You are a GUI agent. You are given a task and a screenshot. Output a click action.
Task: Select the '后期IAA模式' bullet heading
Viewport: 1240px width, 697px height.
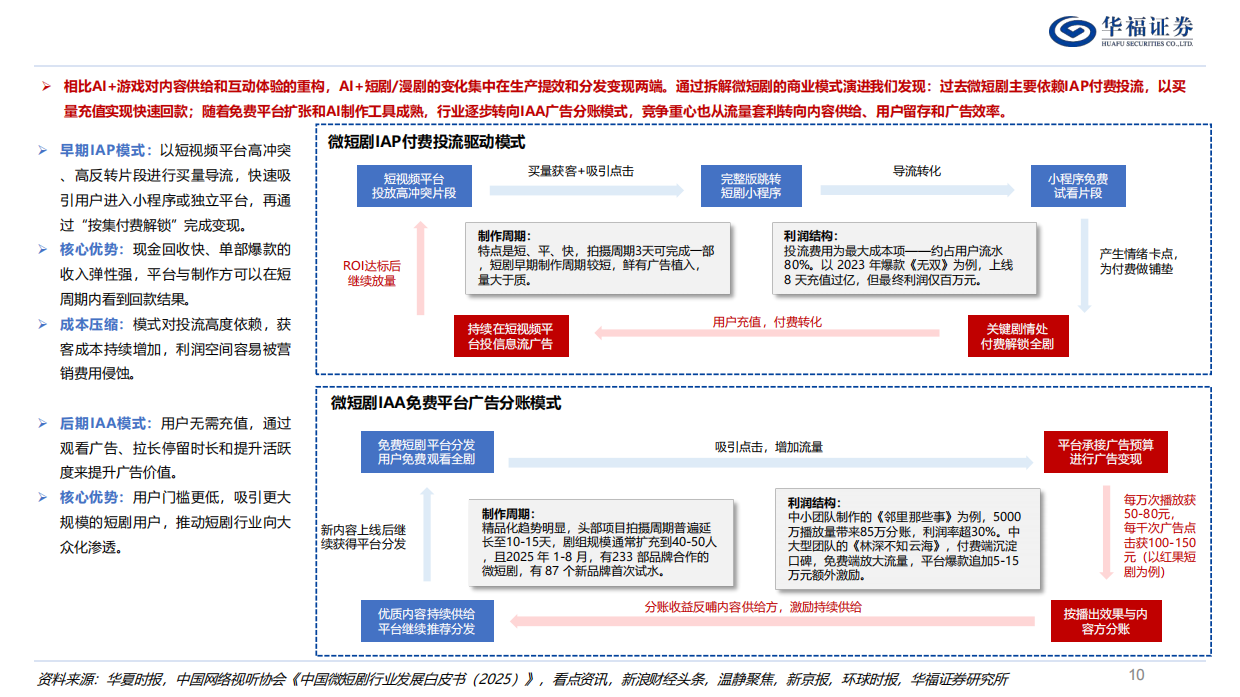click(x=106, y=424)
